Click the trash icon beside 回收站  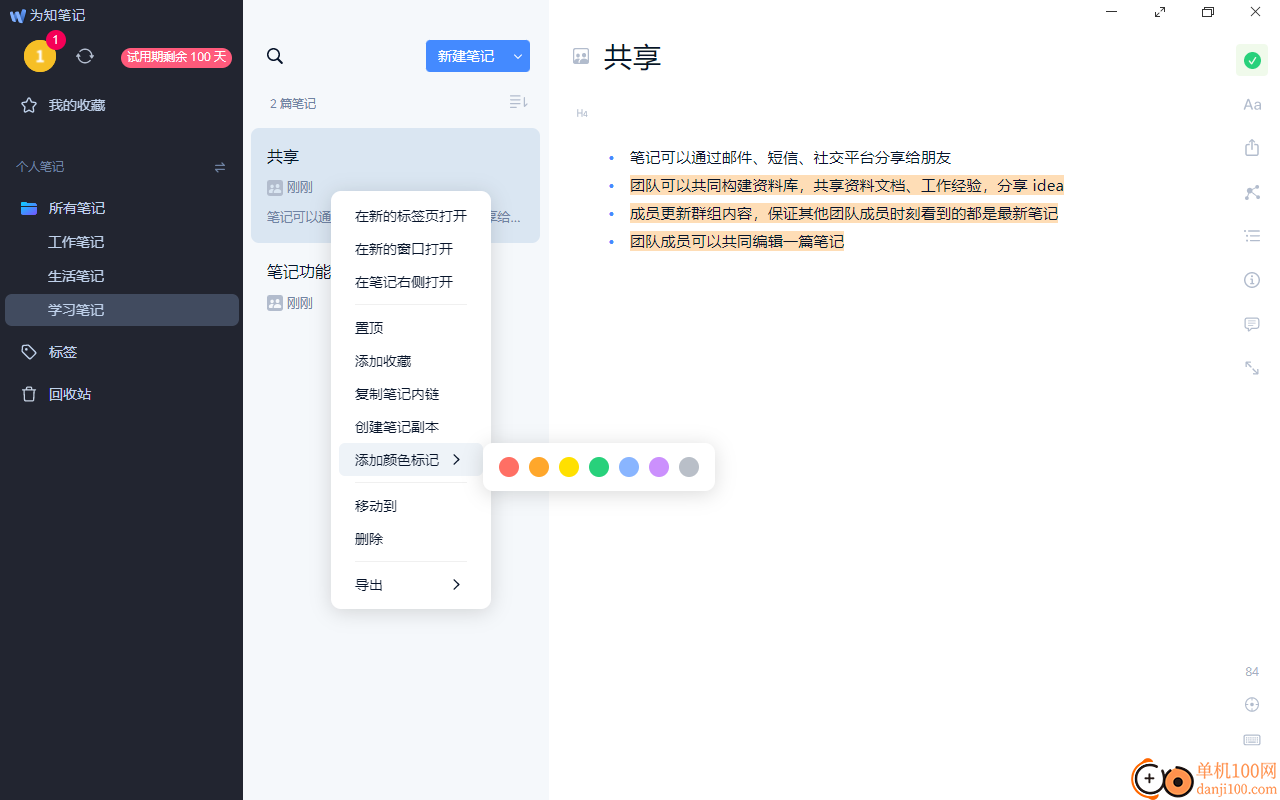[29, 394]
